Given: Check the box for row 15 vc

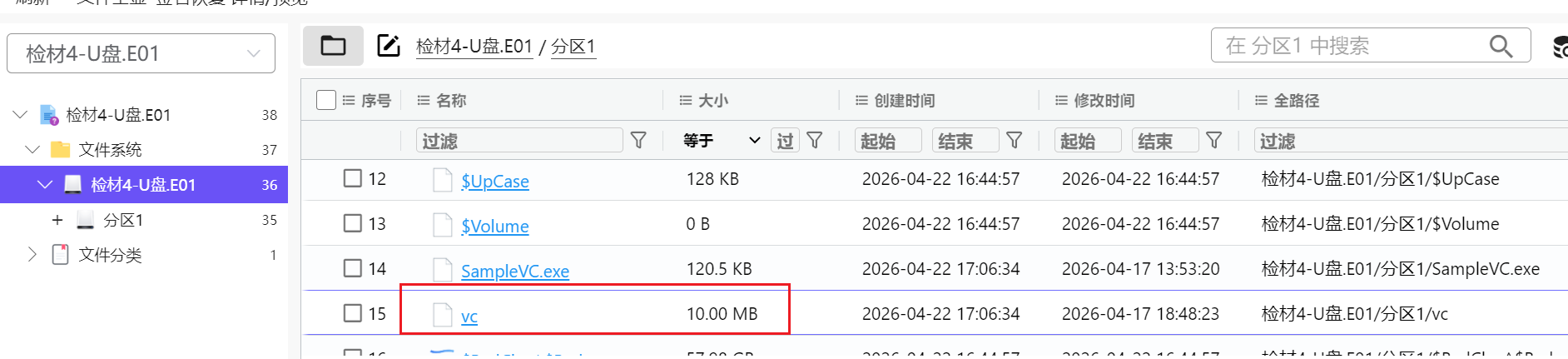Looking at the screenshot, I should click(353, 313).
